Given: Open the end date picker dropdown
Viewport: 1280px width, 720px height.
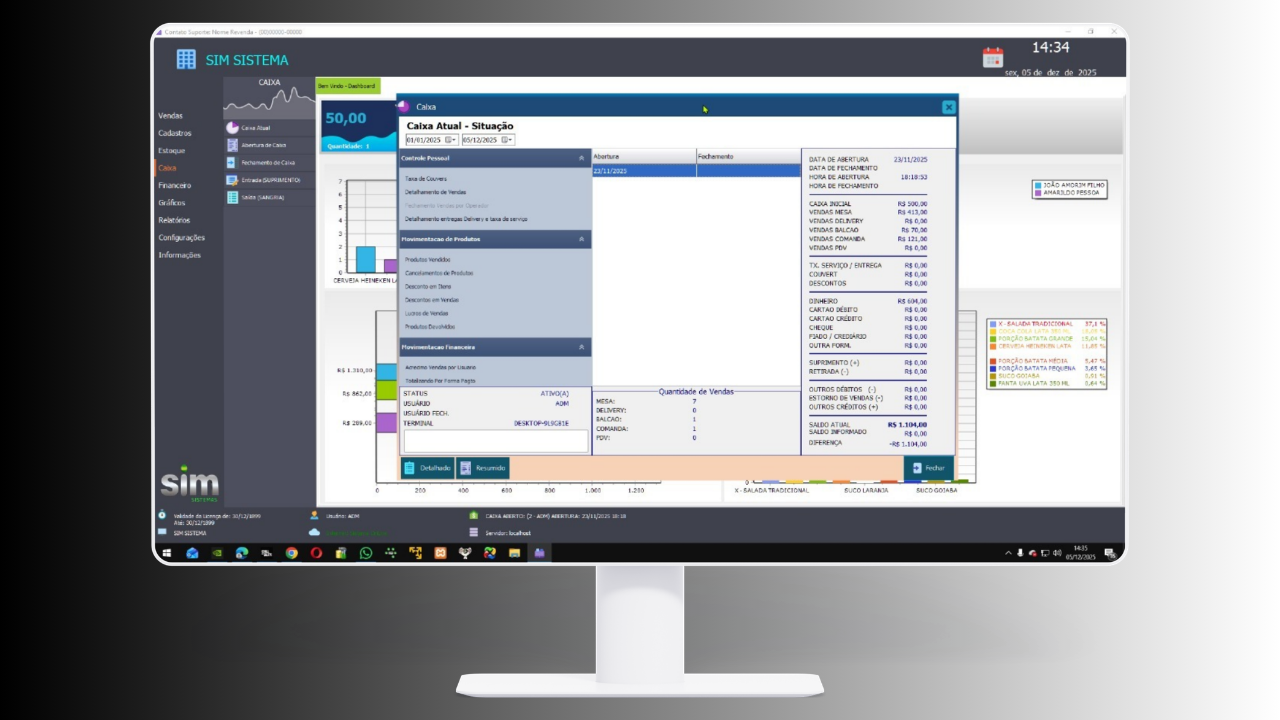Looking at the screenshot, I should [507, 140].
